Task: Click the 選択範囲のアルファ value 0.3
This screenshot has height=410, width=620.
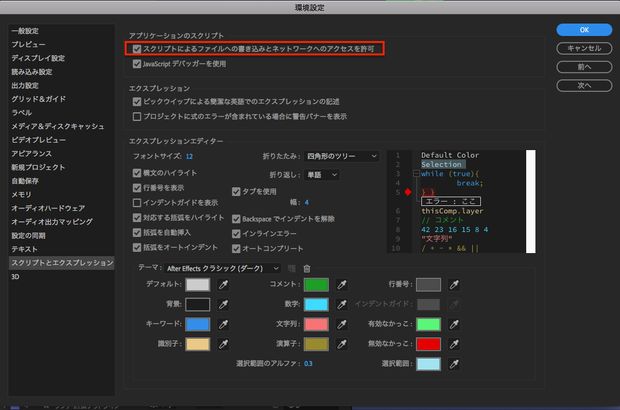Action: 308,364
